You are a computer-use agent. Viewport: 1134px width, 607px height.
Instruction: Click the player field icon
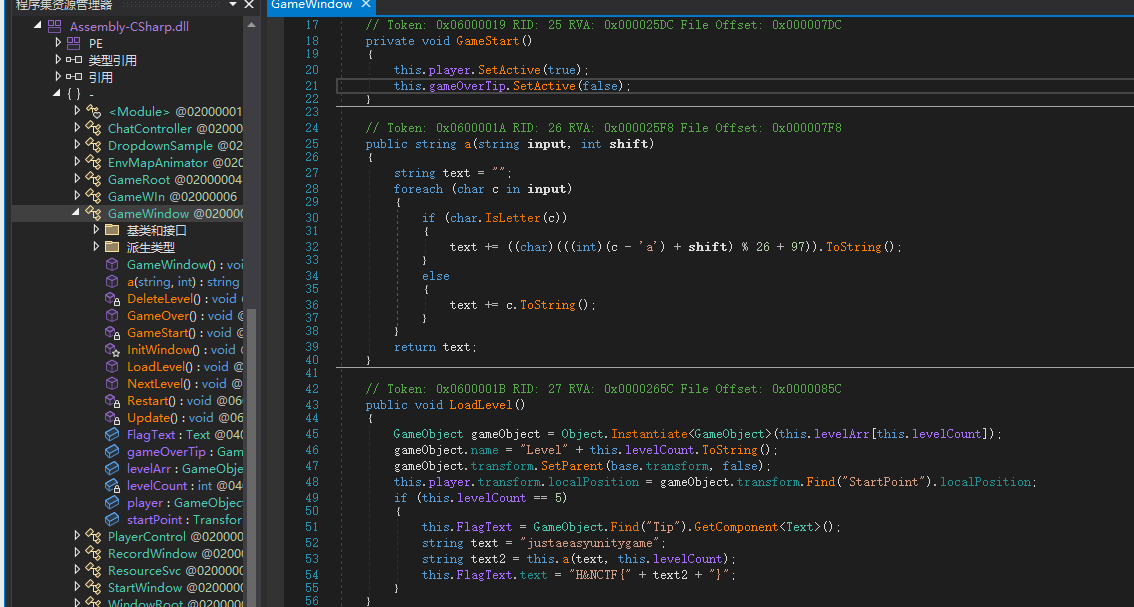[112, 502]
